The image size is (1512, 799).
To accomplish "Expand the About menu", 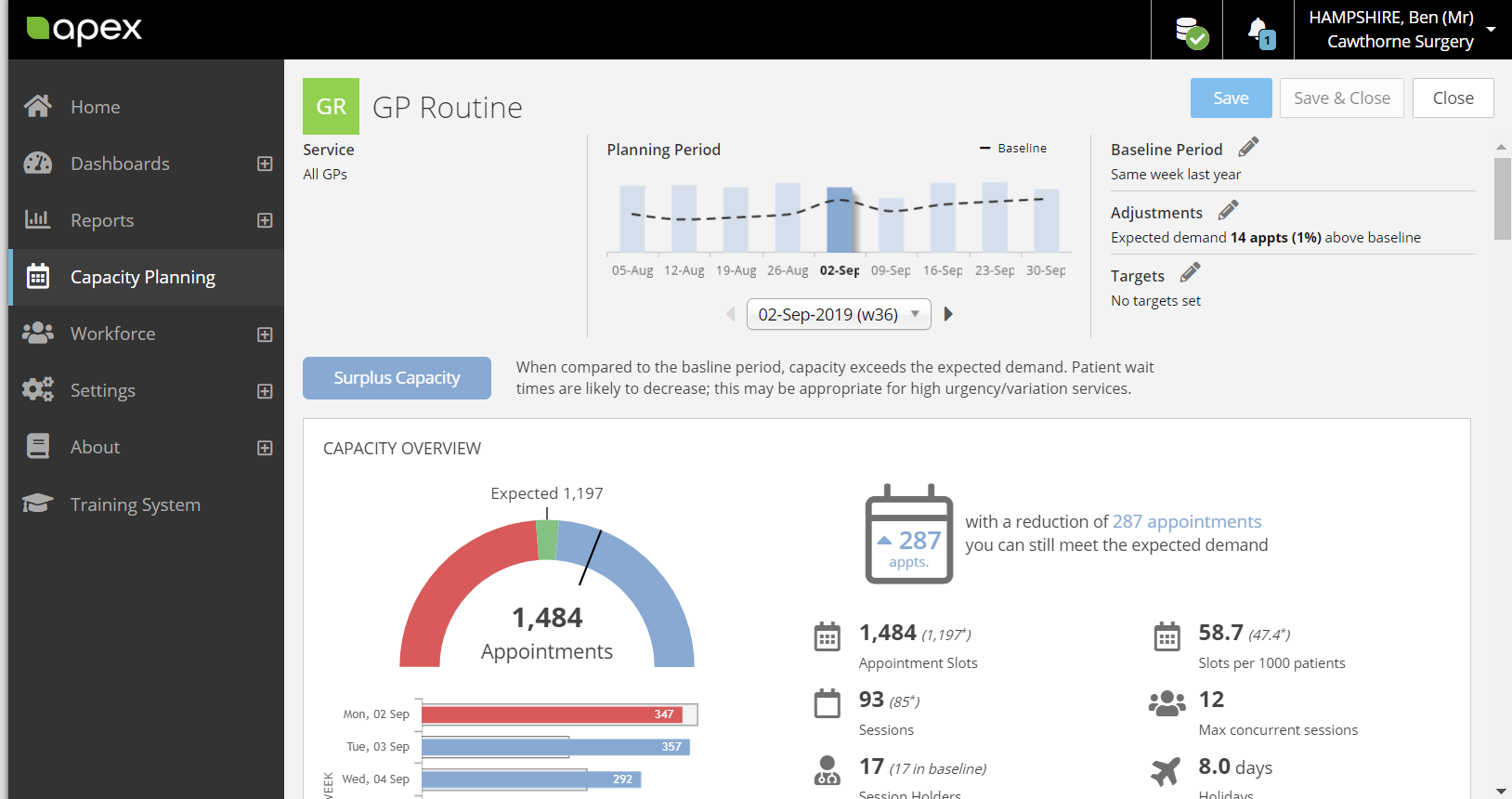I will [265, 448].
